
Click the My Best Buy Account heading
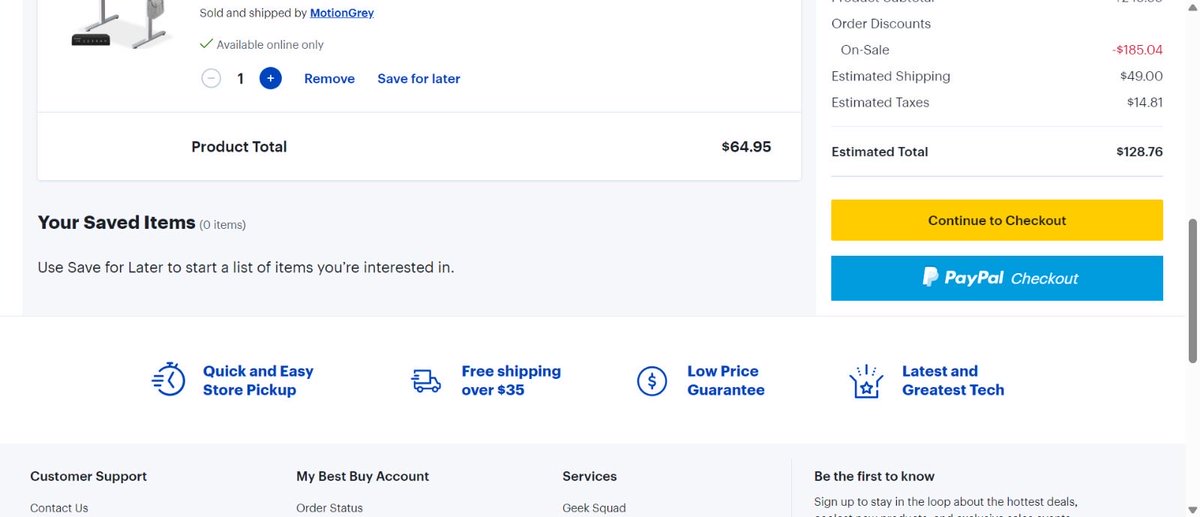(363, 476)
